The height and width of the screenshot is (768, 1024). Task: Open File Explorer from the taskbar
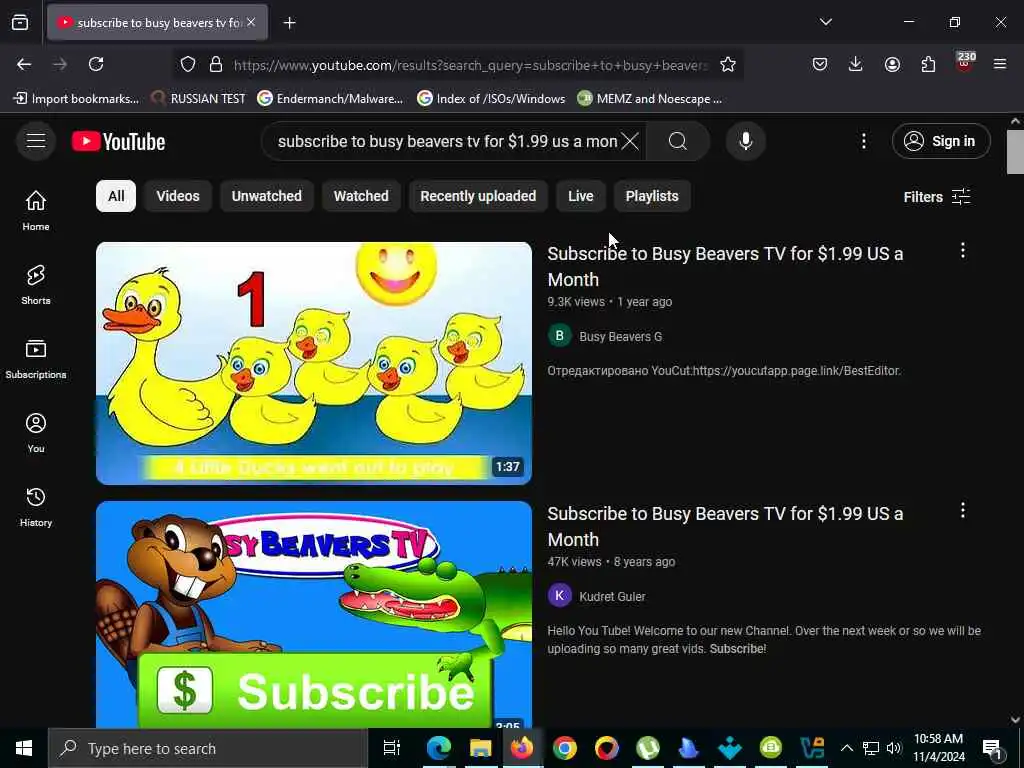click(x=480, y=748)
